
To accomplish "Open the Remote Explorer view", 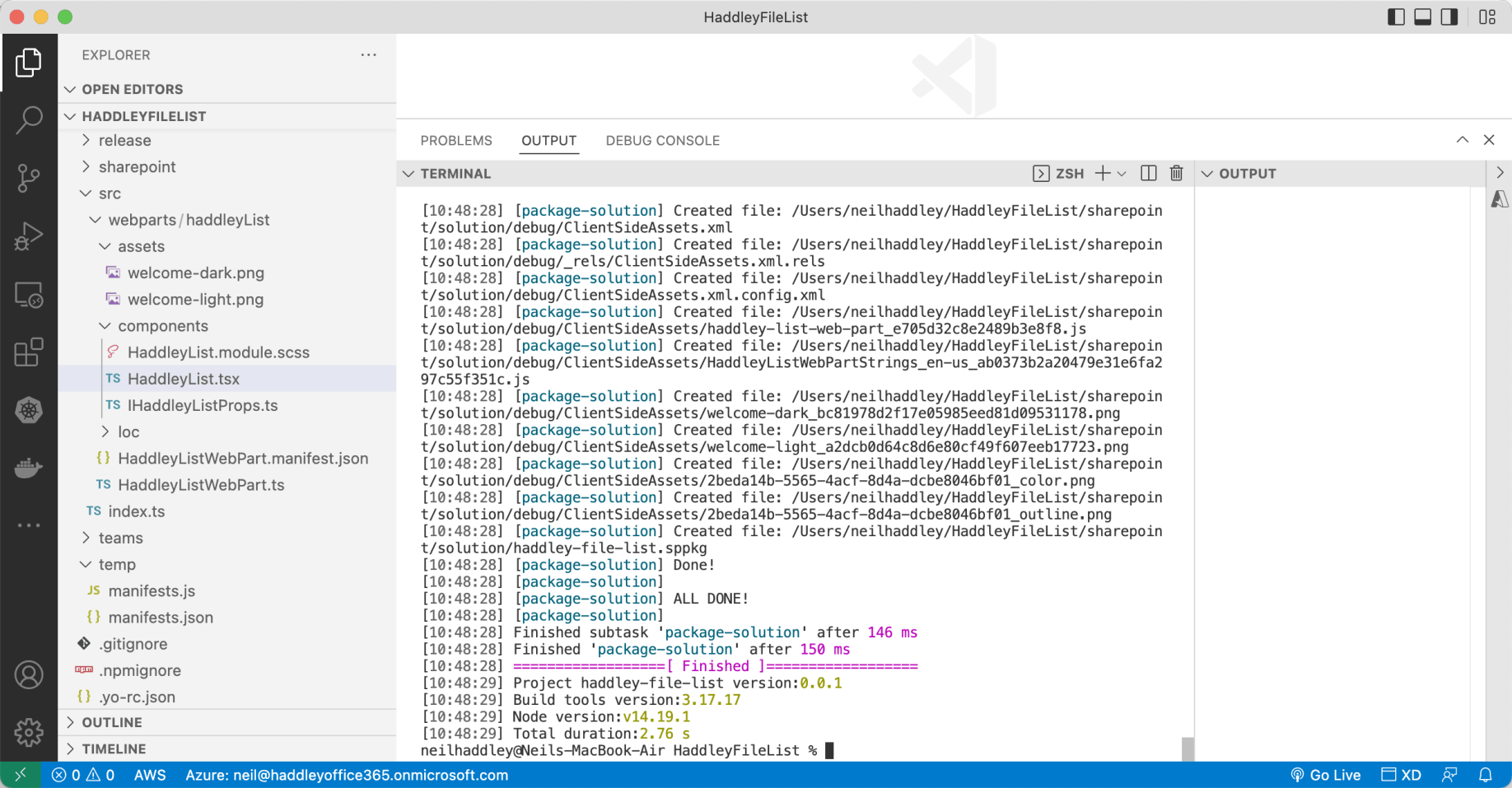I will 29,295.
